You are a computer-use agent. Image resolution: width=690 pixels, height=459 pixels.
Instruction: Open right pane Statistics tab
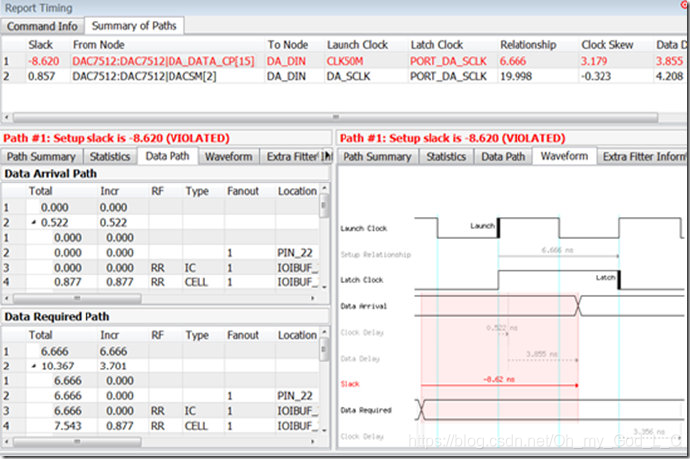click(x=446, y=157)
